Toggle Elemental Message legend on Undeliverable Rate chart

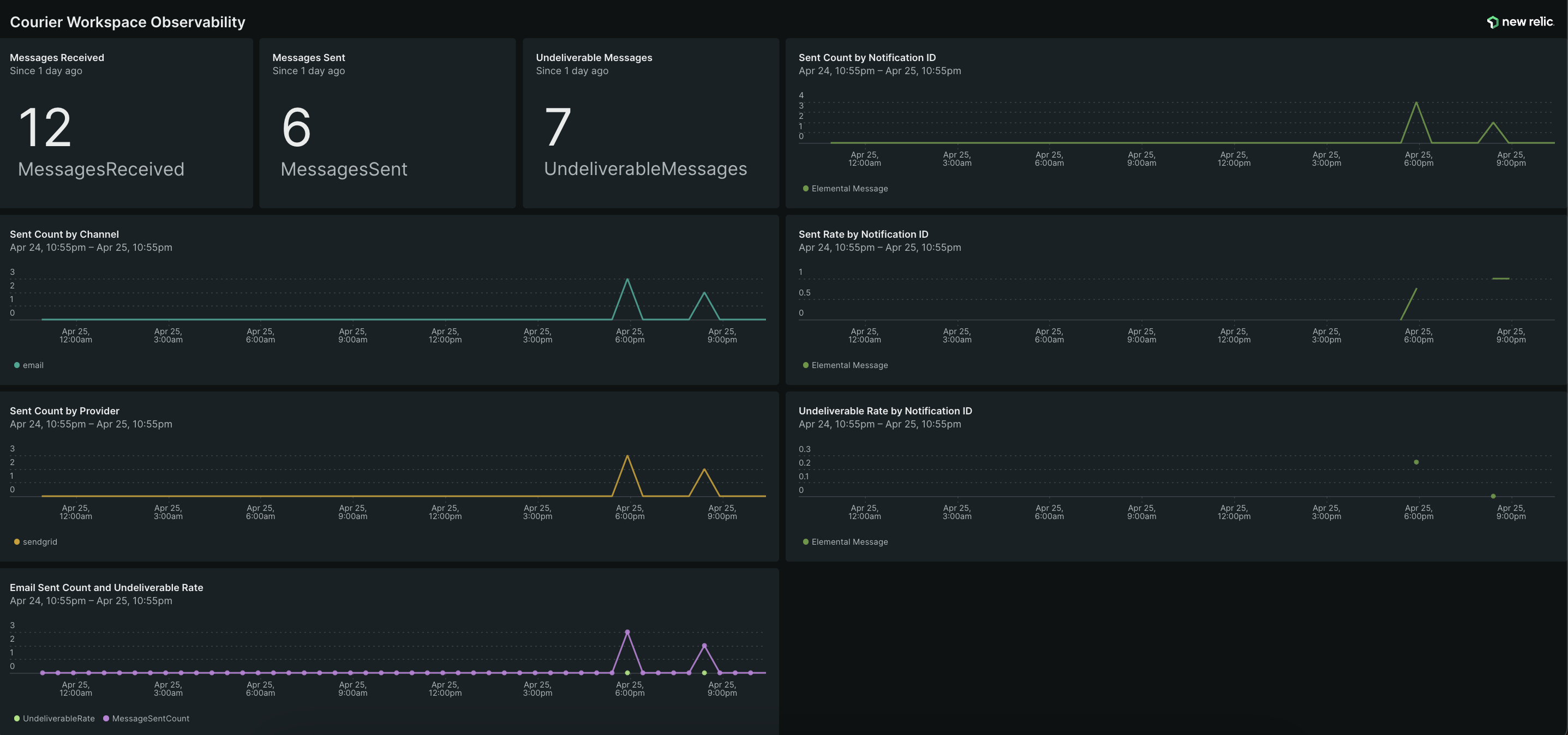click(847, 541)
